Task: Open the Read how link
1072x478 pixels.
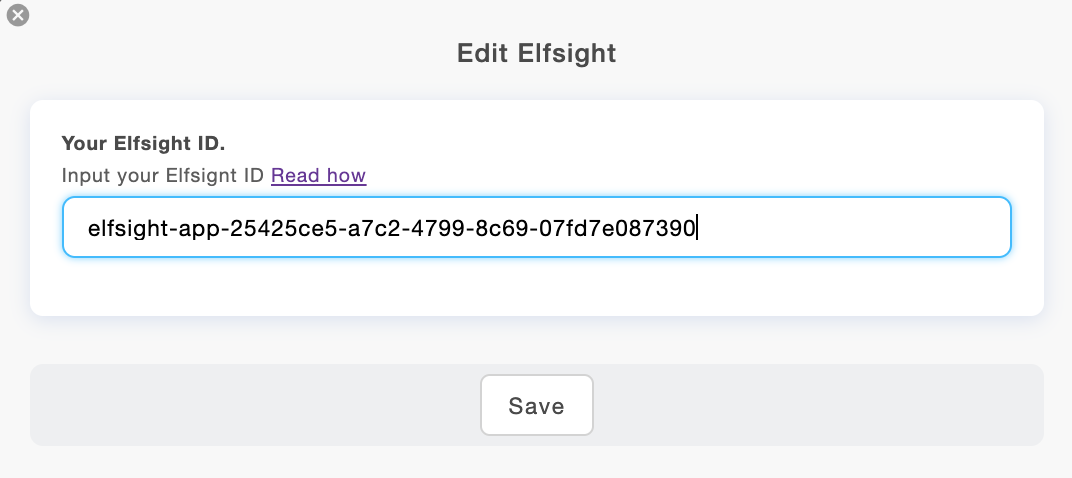Action: tap(318, 176)
